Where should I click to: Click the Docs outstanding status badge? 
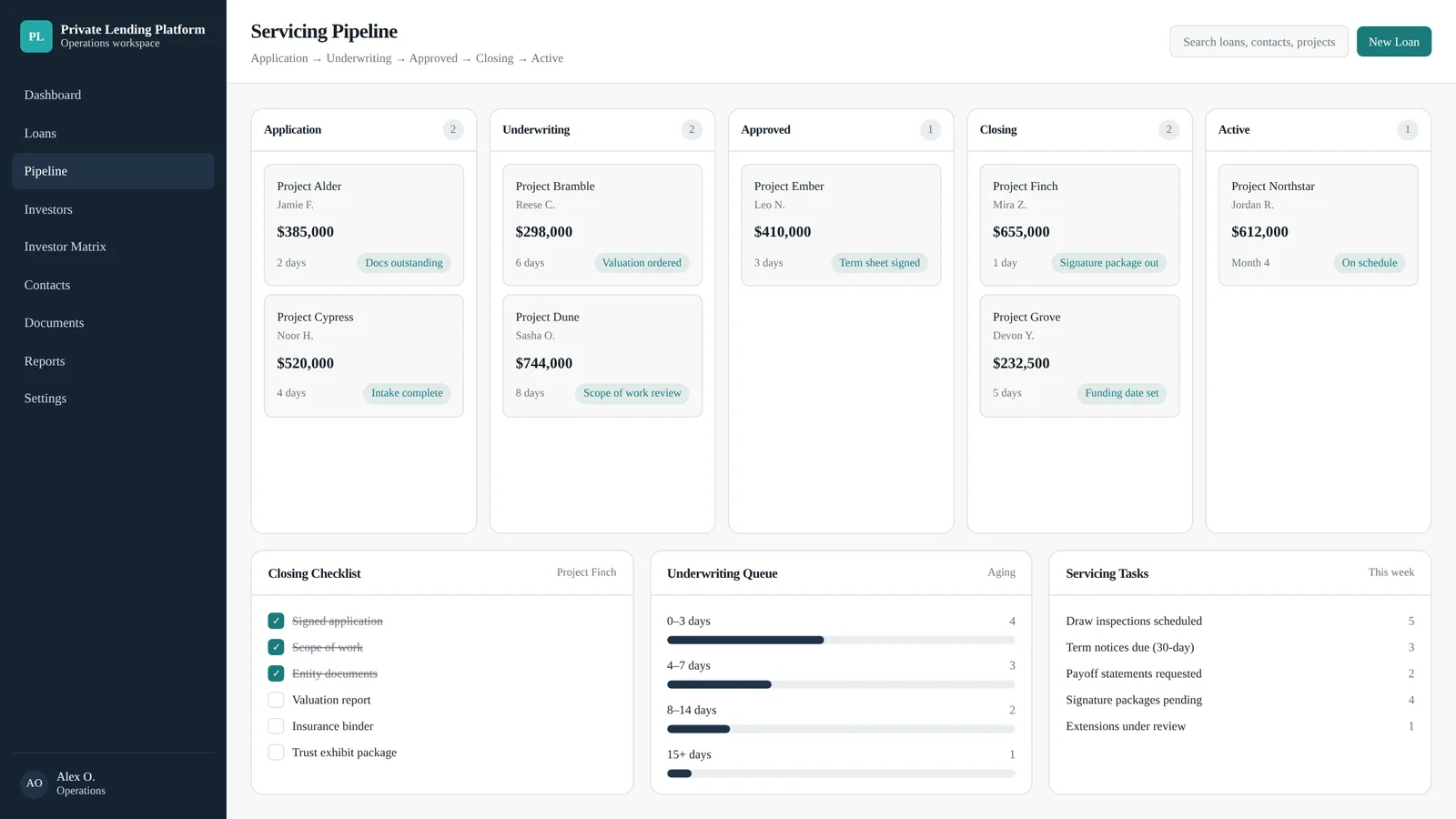tap(404, 263)
